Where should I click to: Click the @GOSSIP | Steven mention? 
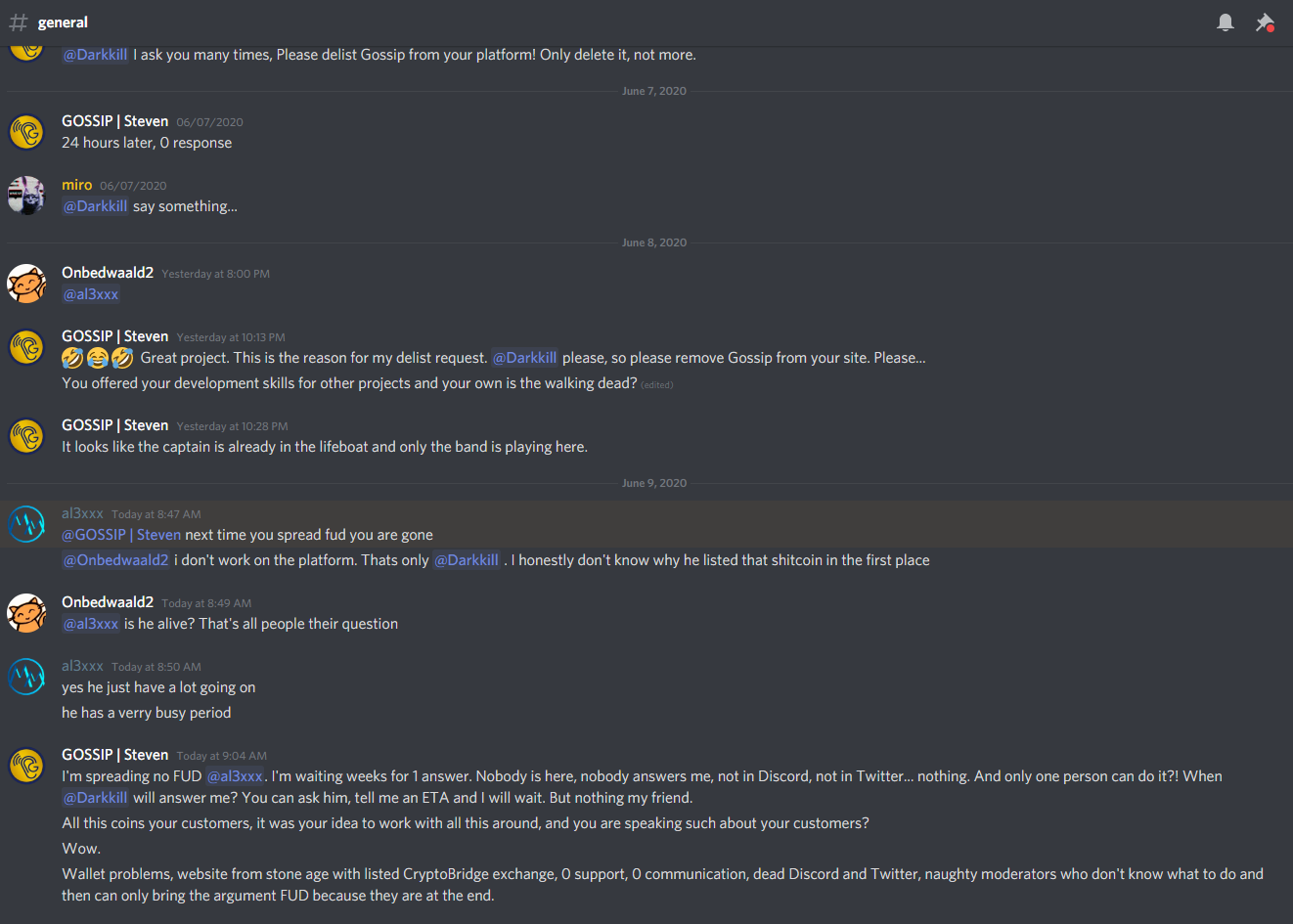click(122, 535)
